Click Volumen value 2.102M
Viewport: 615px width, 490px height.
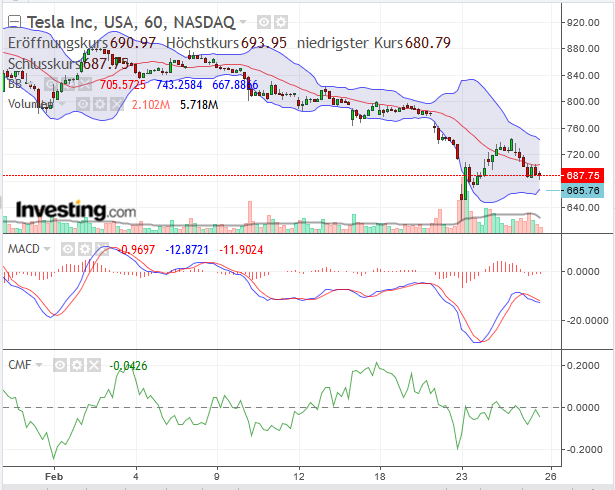[151, 105]
